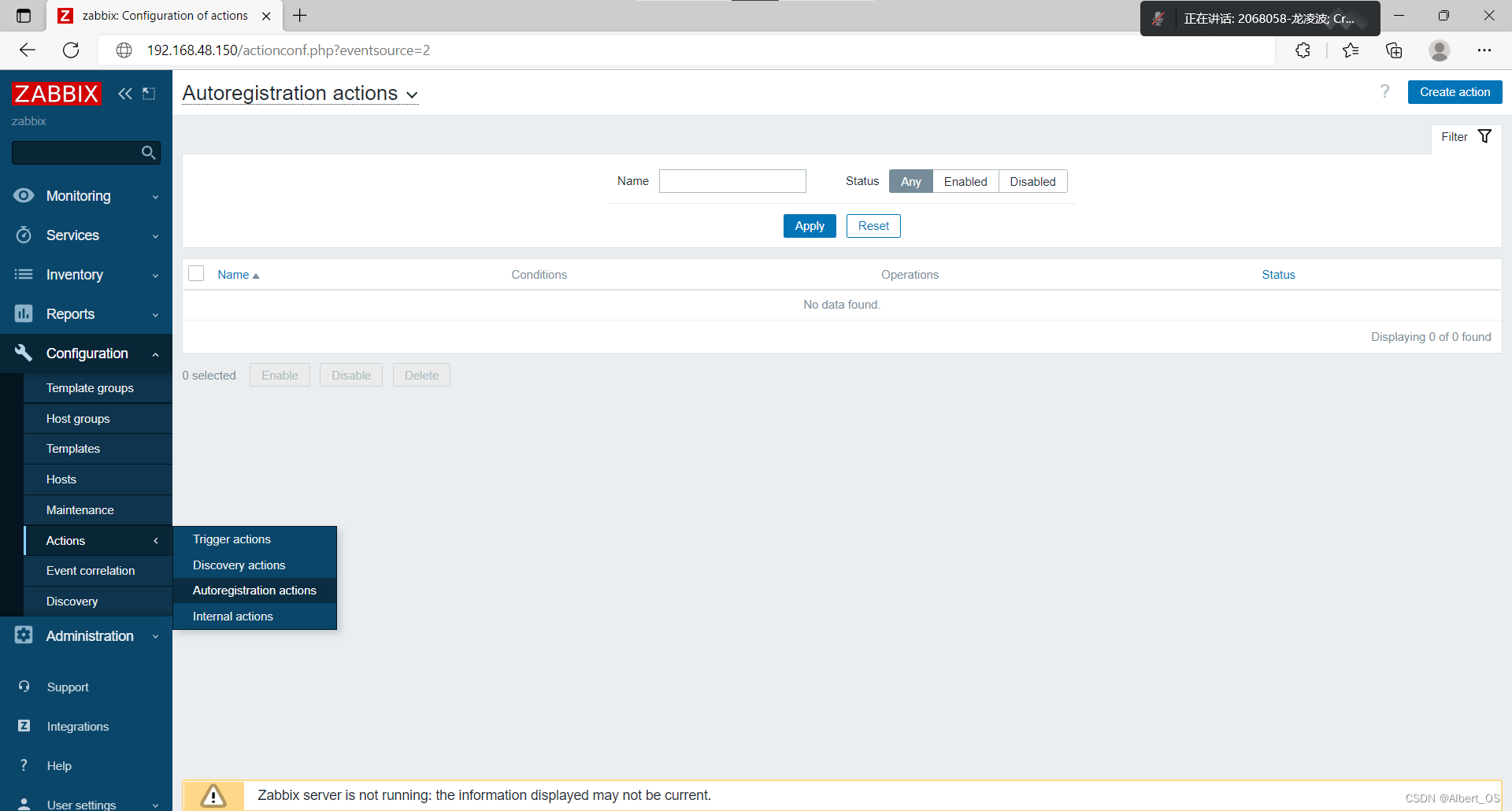Toggle kiosk/hide sidebar icon beside logo

point(149,94)
